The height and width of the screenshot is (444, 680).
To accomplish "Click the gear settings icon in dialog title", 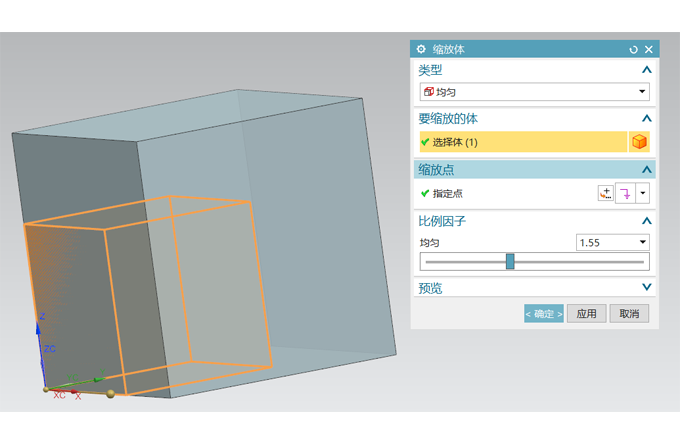I will tap(421, 49).
